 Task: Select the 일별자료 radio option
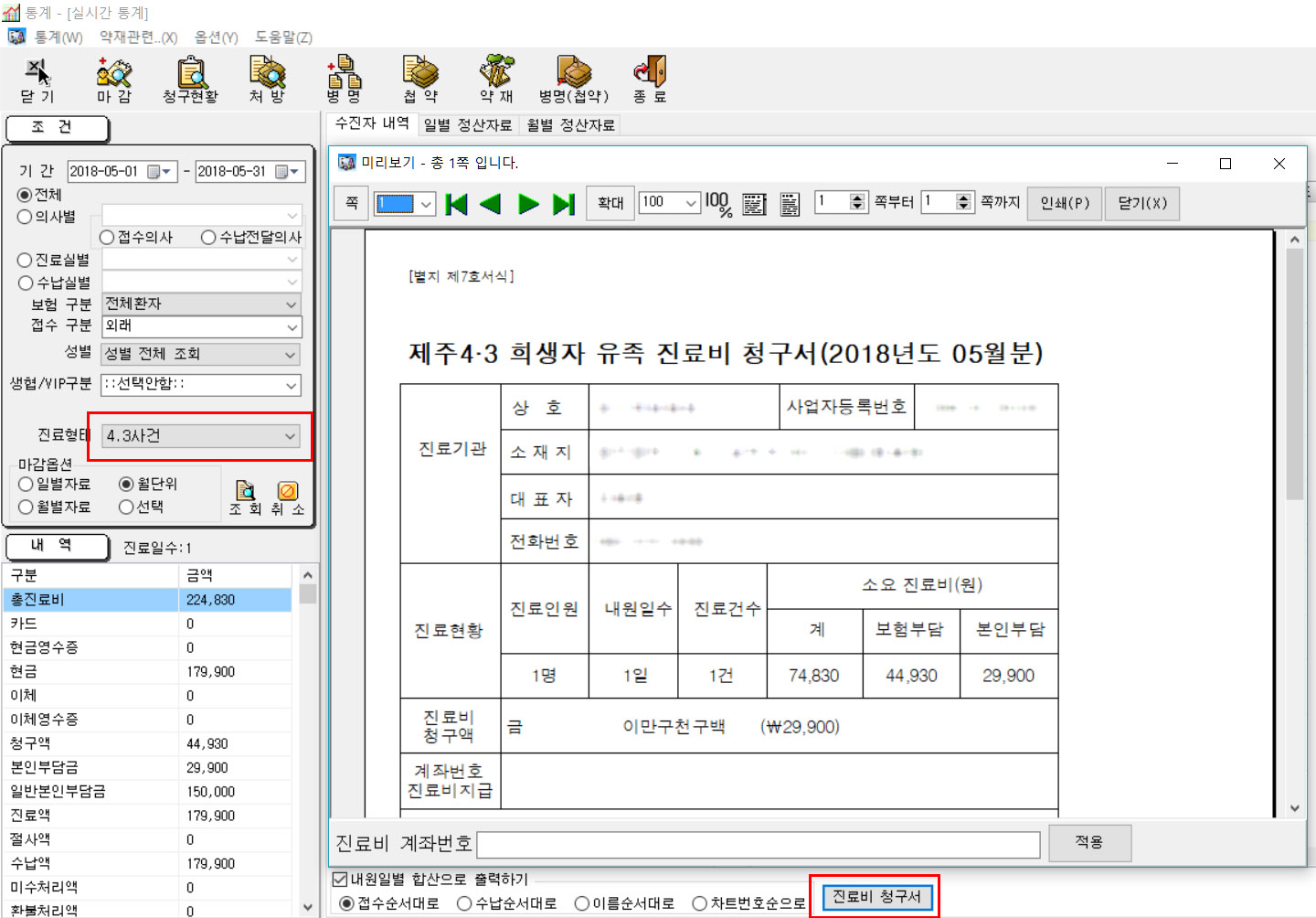26,484
